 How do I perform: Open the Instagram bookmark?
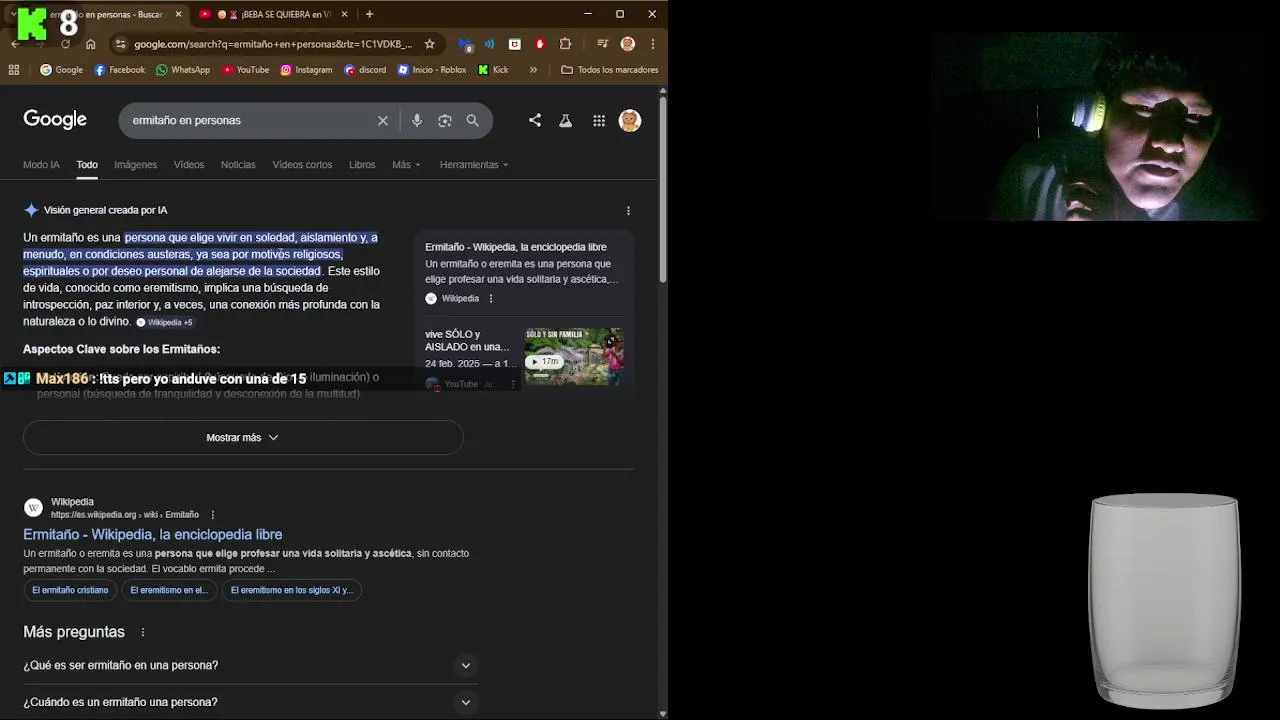tap(306, 70)
